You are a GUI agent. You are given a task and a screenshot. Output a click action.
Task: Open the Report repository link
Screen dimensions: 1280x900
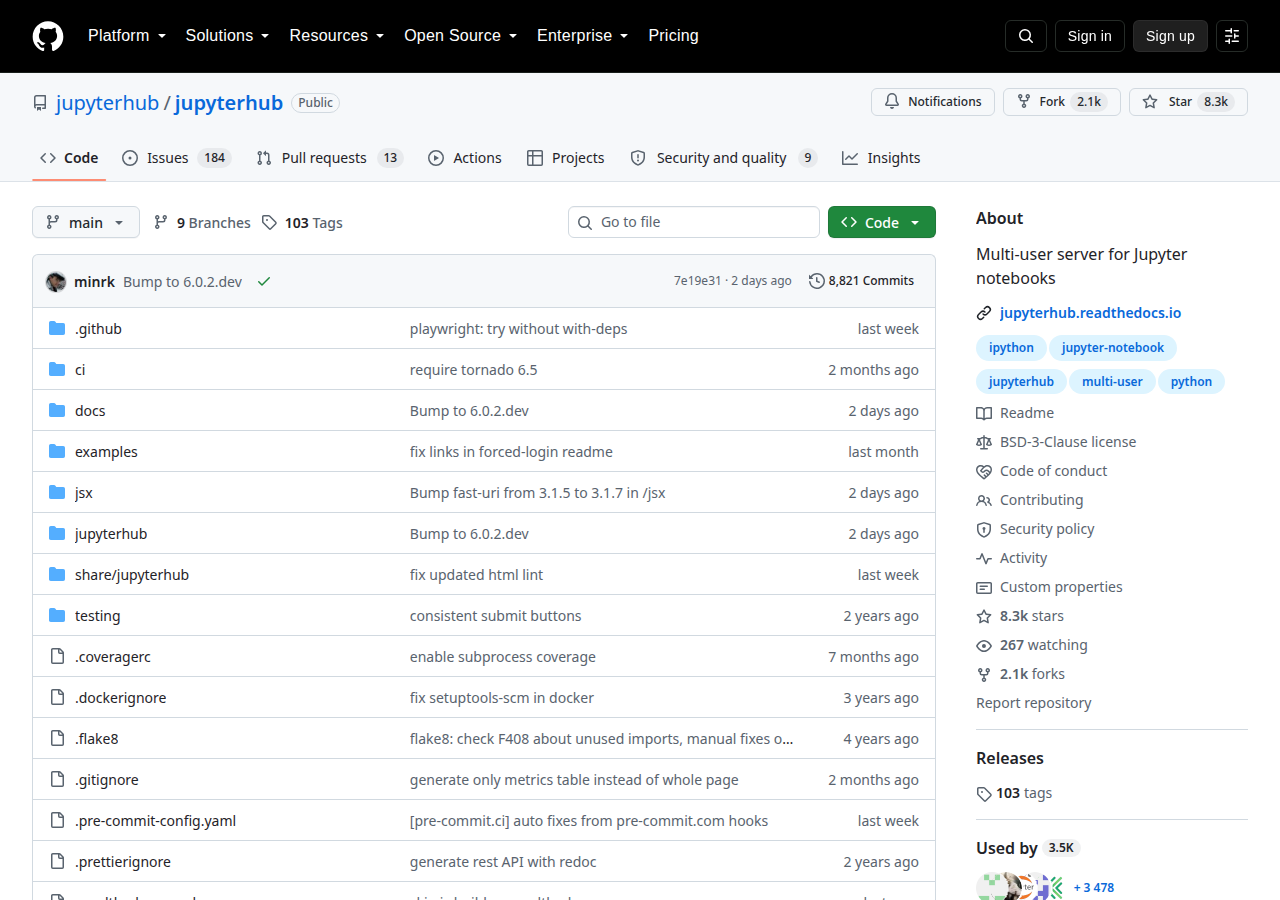pos(1034,703)
